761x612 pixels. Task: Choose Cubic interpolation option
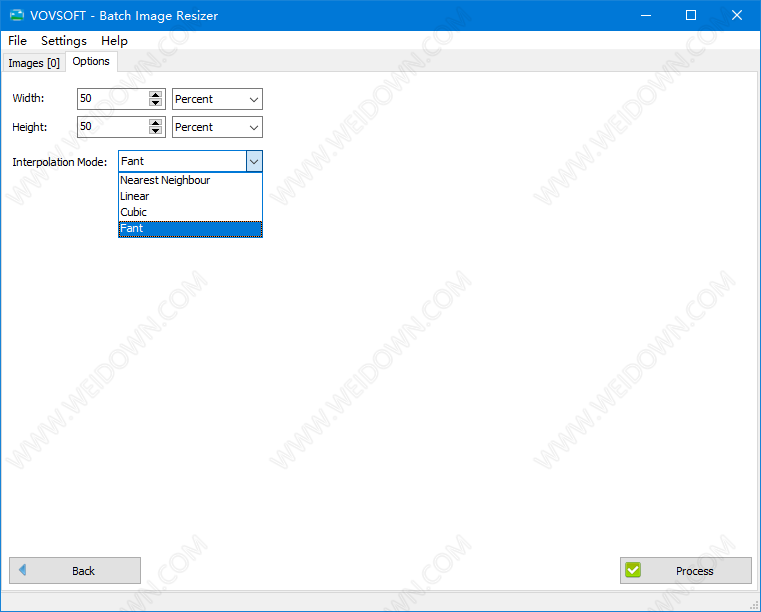click(190, 212)
